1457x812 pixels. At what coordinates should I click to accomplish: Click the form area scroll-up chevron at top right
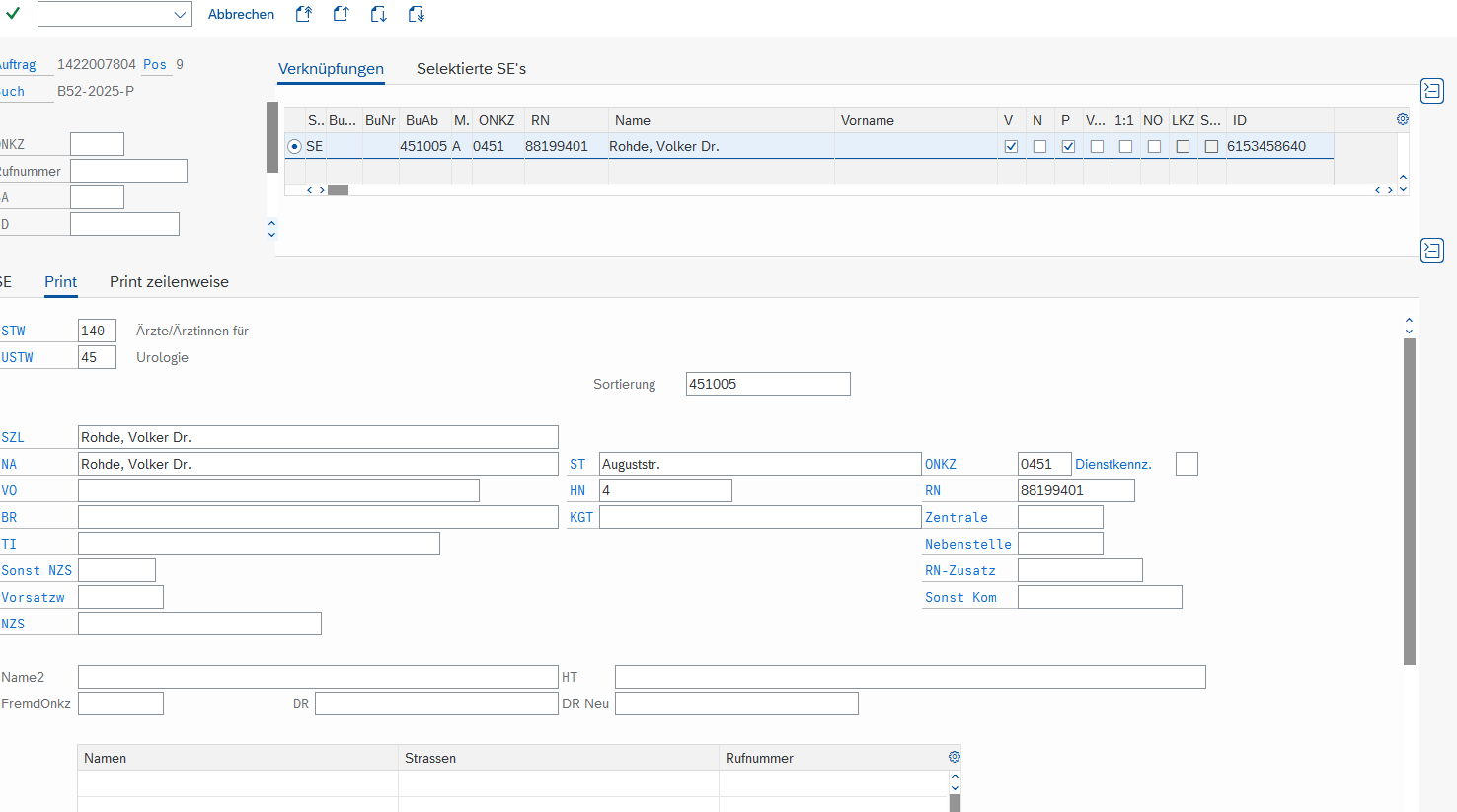click(1410, 321)
